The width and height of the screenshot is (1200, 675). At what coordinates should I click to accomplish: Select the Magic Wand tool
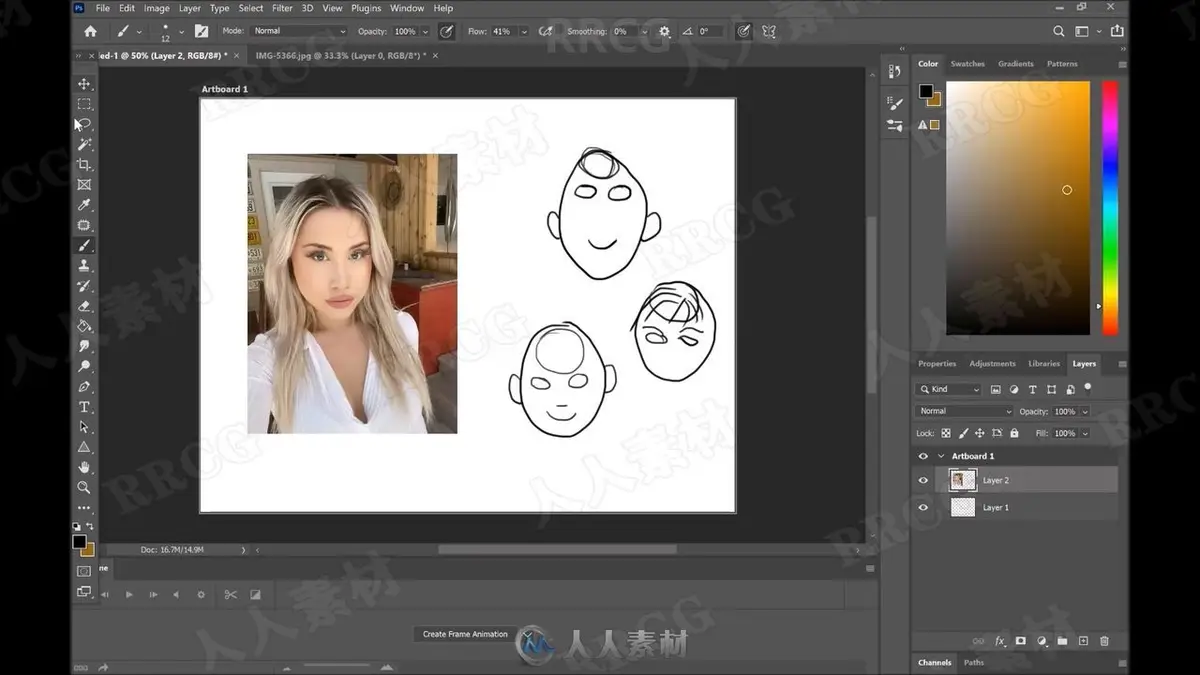click(x=84, y=144)
